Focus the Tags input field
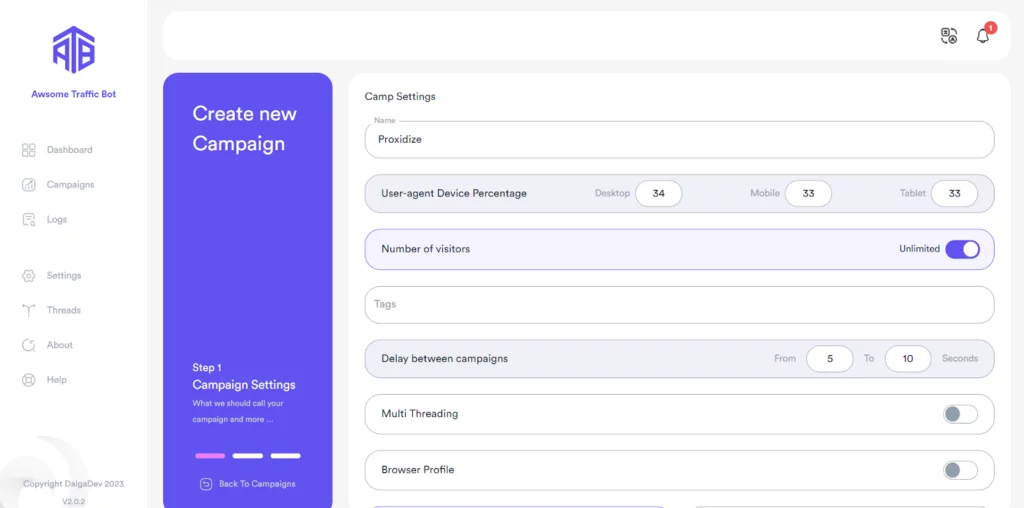This screenshot has width=1024, height=508. click(x=679, y=305)
